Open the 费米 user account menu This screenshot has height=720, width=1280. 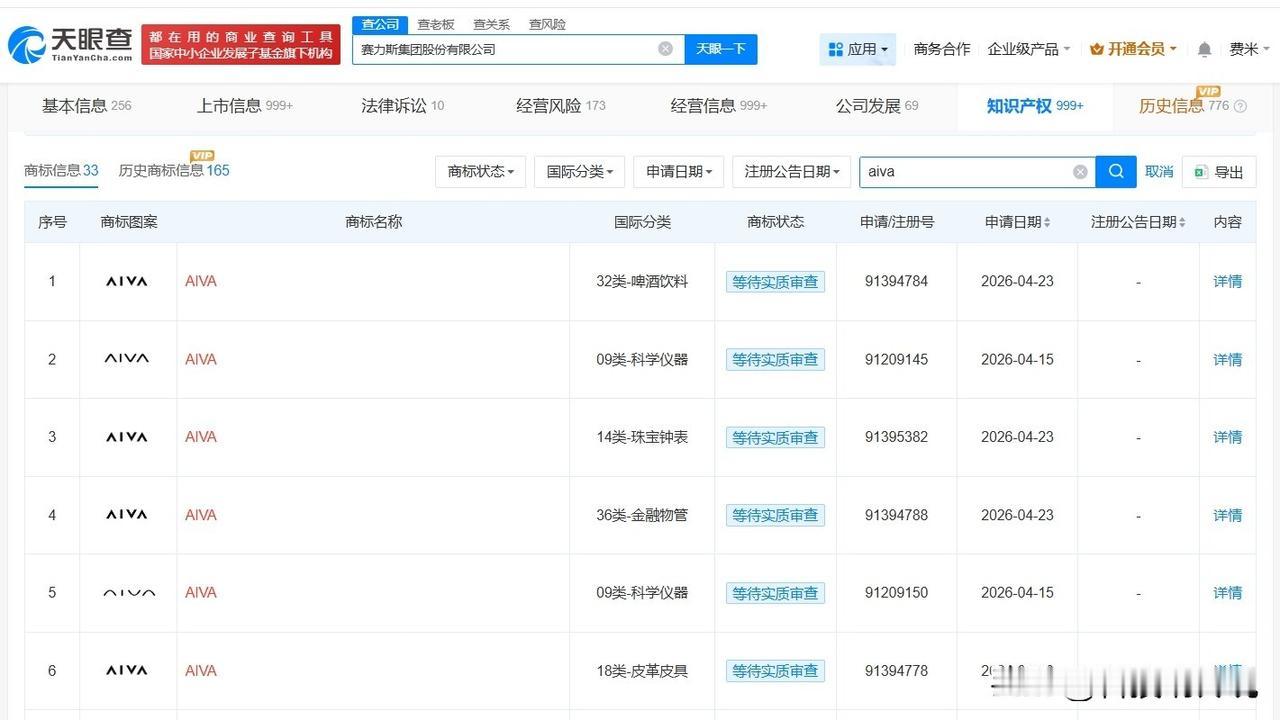pos(1249,49)
